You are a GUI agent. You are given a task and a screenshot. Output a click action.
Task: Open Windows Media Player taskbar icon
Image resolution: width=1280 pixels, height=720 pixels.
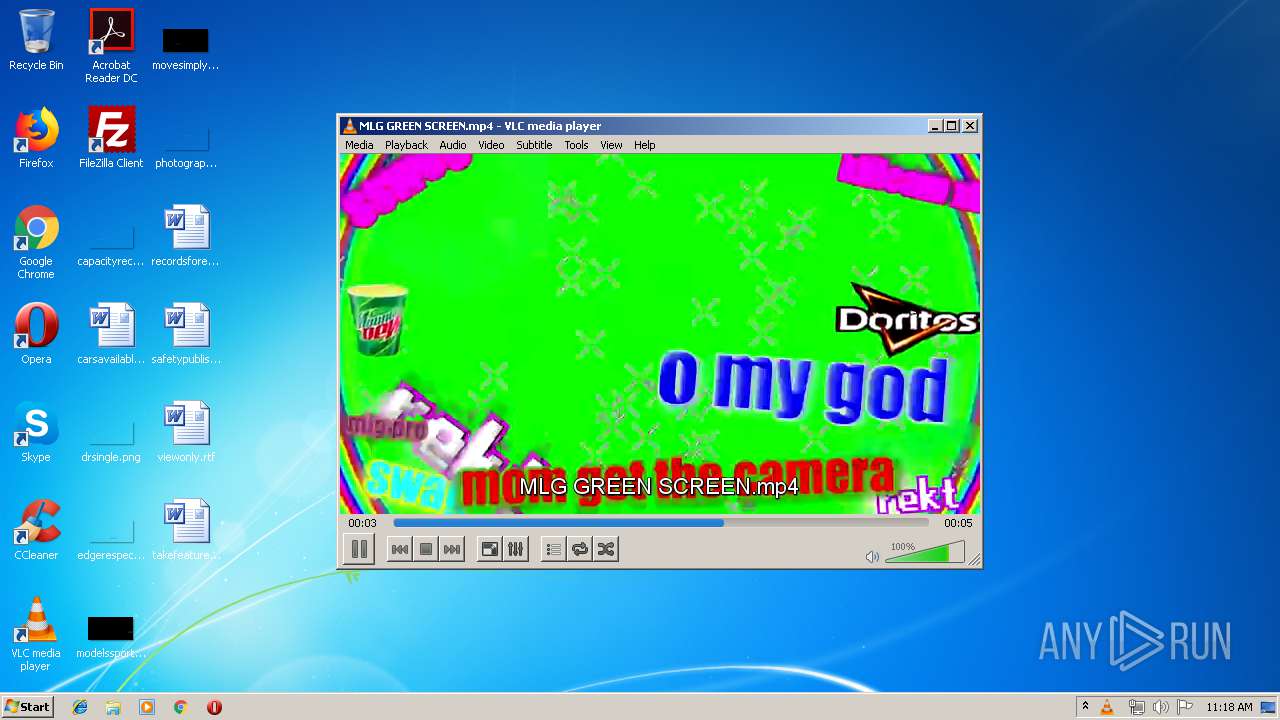[147, 707]
